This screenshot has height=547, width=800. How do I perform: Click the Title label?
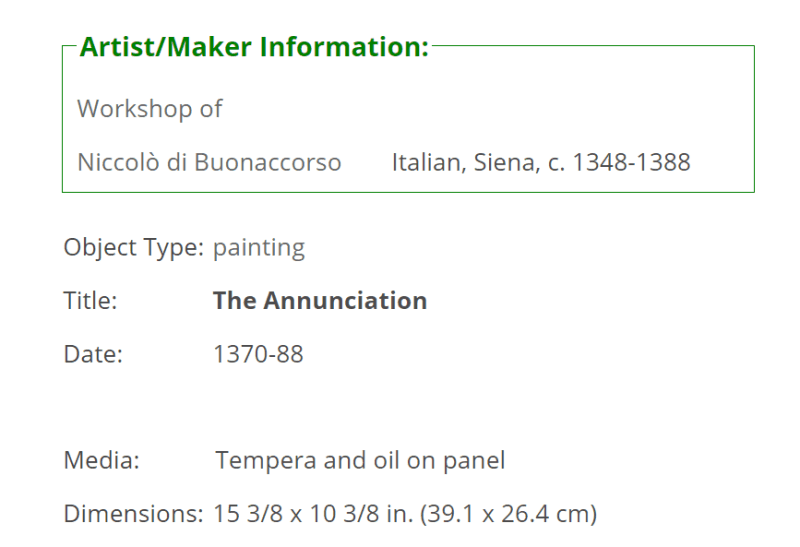90,301
